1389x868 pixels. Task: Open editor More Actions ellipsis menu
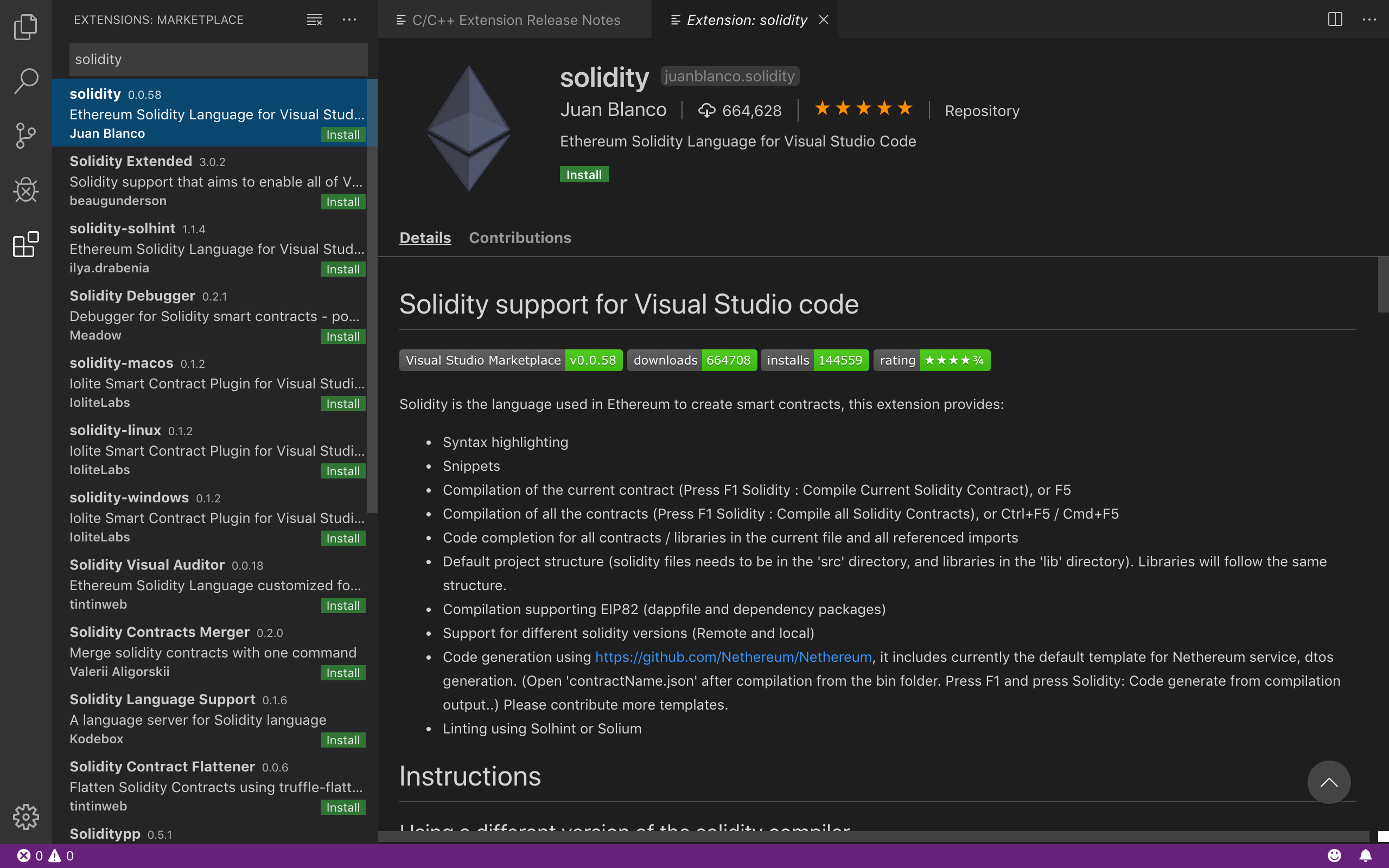(1369, 20)
